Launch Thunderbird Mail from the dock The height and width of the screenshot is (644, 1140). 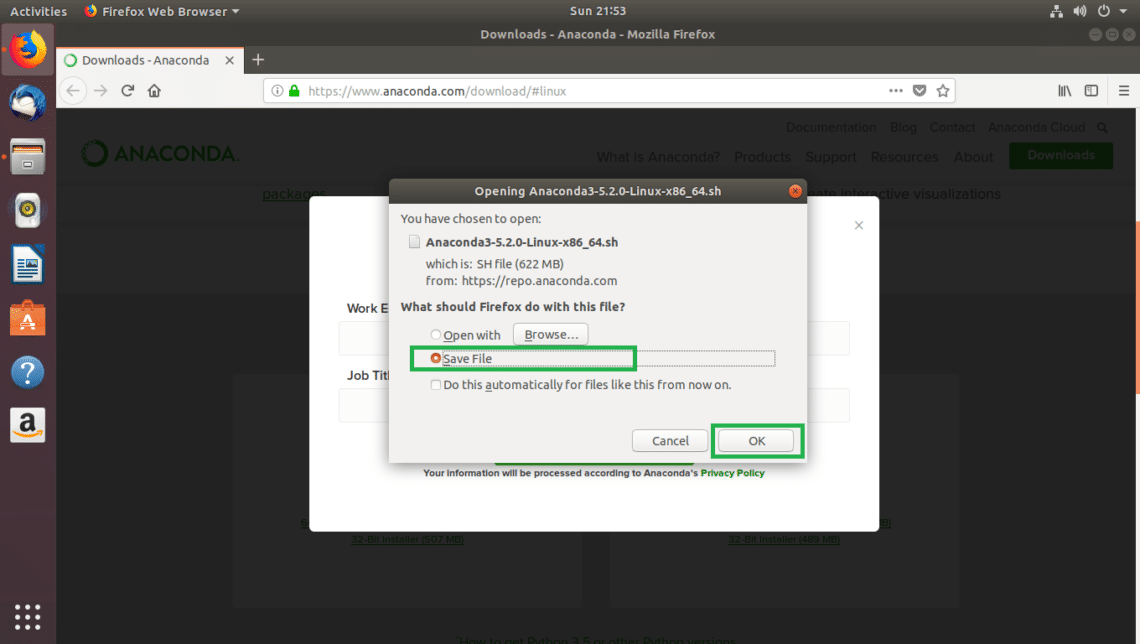[x=28, y=102]
